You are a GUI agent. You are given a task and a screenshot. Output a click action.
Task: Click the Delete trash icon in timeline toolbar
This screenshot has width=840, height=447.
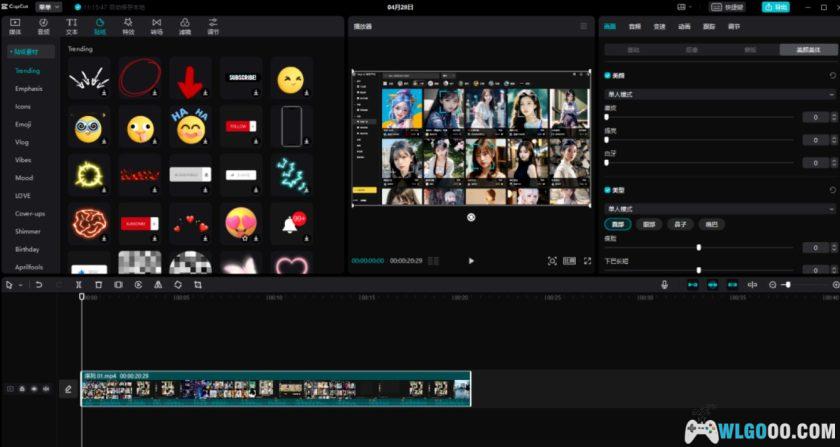pyautogui.click(x=99, y=285)
